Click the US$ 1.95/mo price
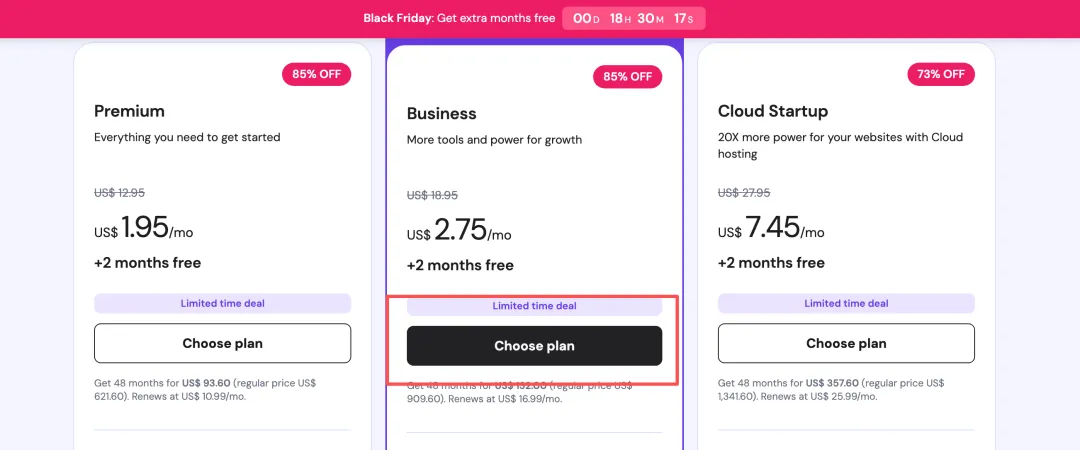The height and width of the screenshot is (450, 1080). click(x=144, y=229)
